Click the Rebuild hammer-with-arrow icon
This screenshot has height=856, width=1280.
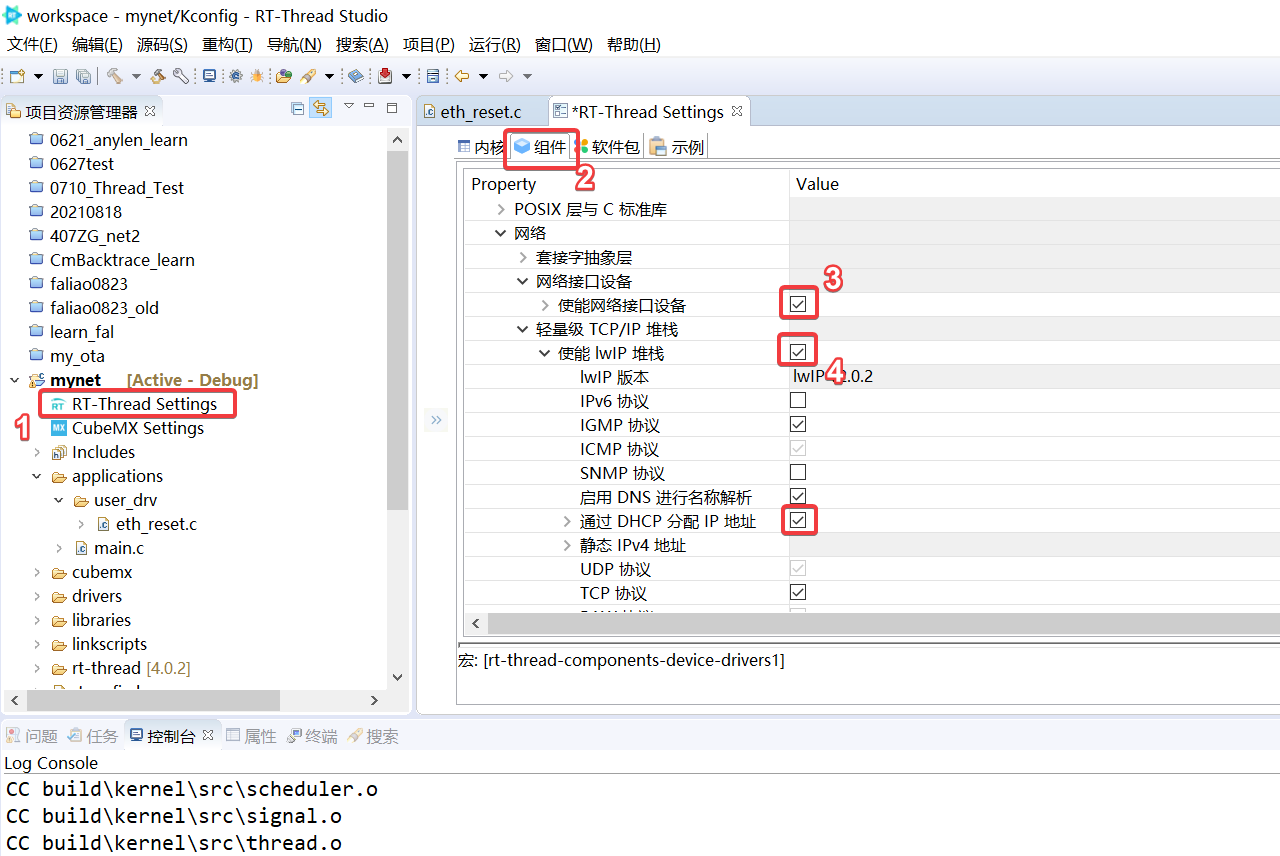158,76
